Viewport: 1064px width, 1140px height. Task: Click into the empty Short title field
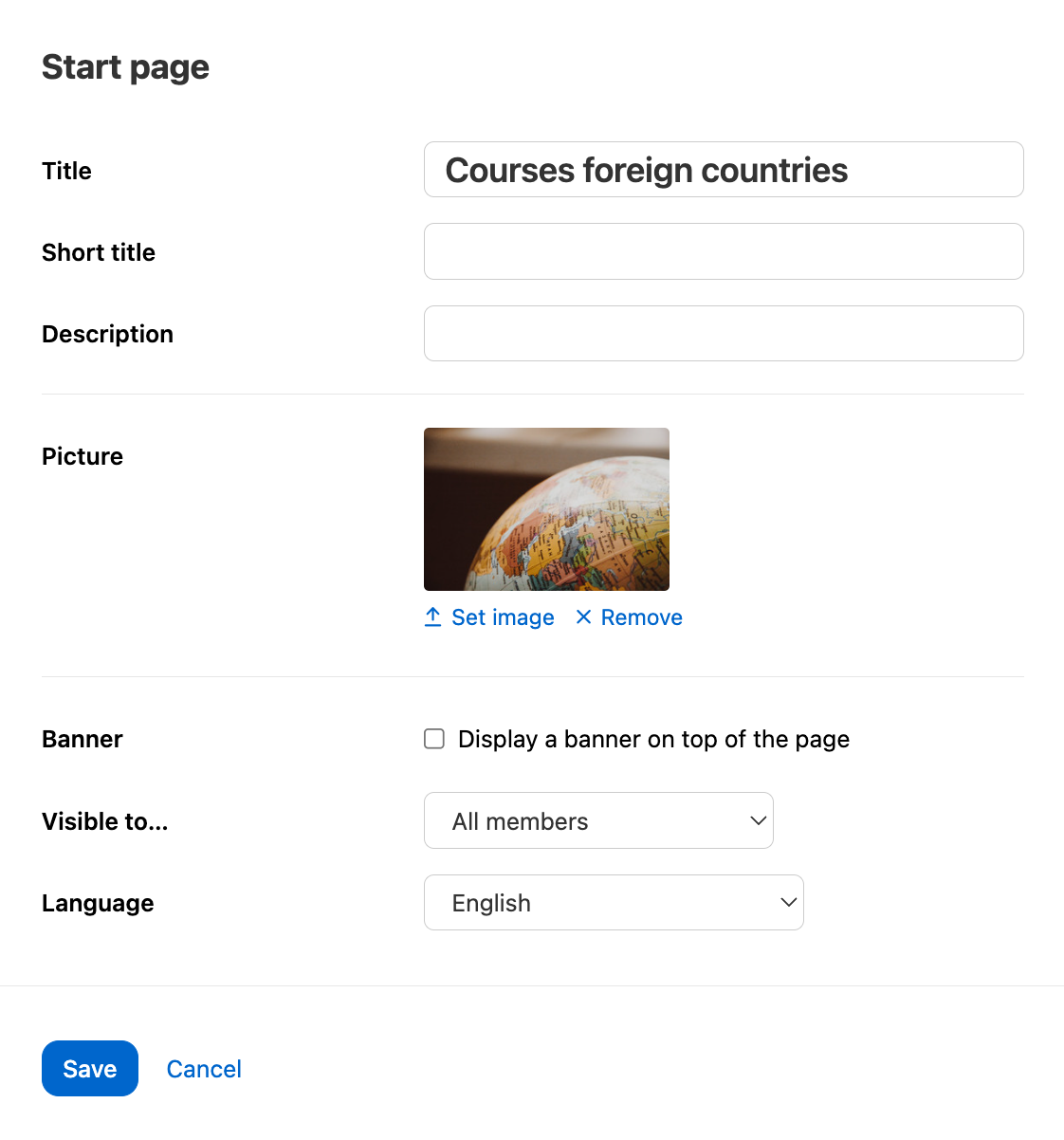coord(723,251)
